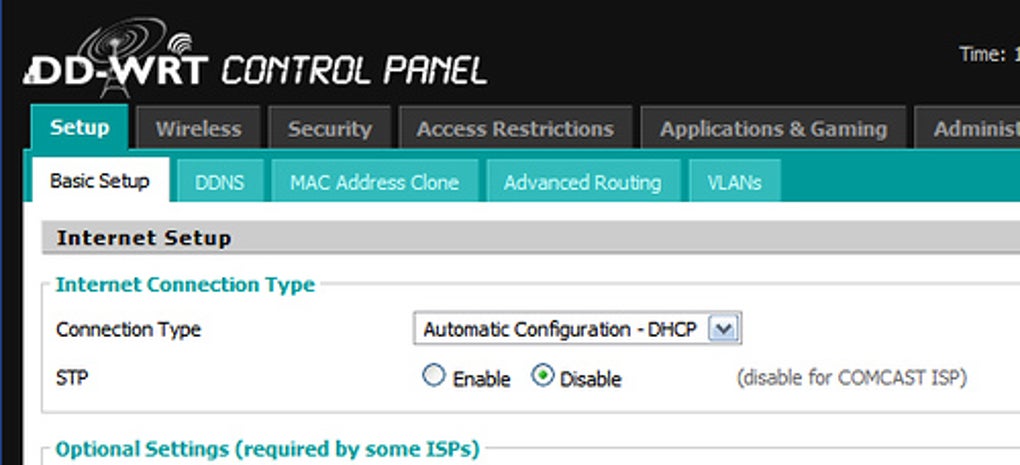
Task: Open the Advanced Routing sub-tab
Action: [583, 181]
